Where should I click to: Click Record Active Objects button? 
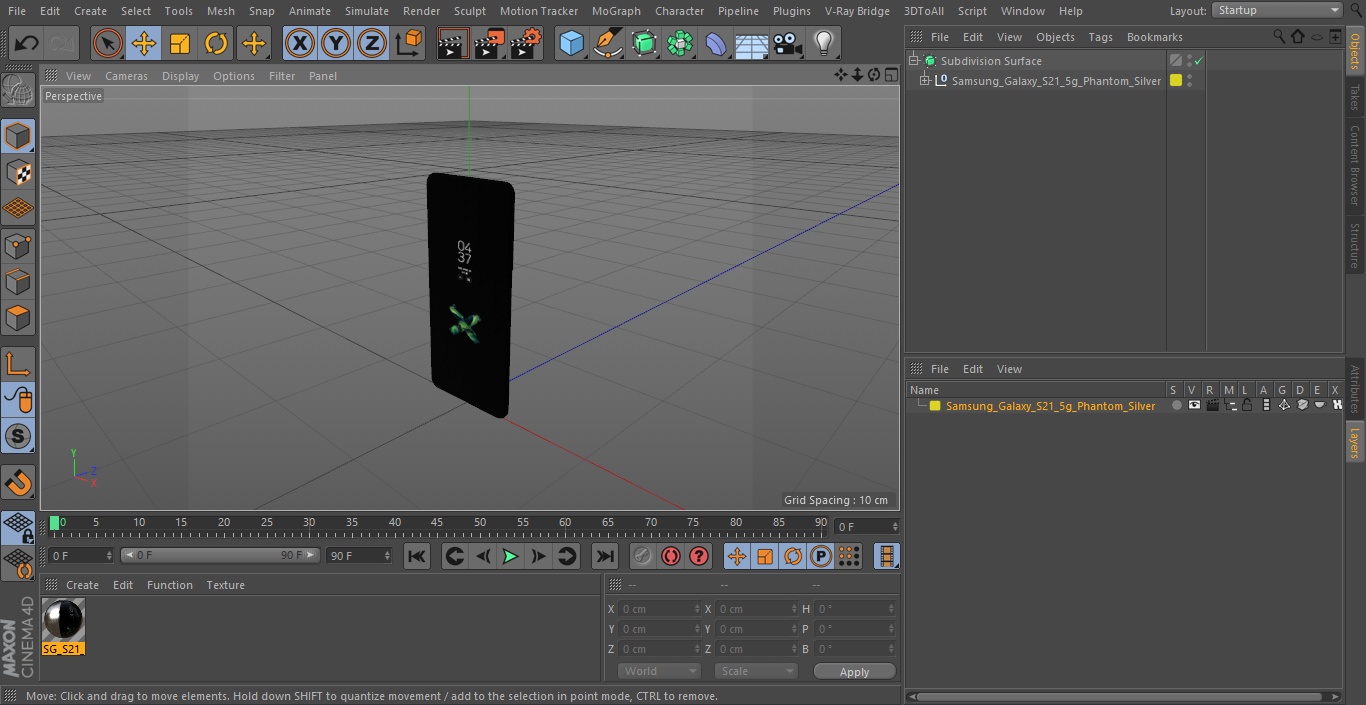click(643, 556)
